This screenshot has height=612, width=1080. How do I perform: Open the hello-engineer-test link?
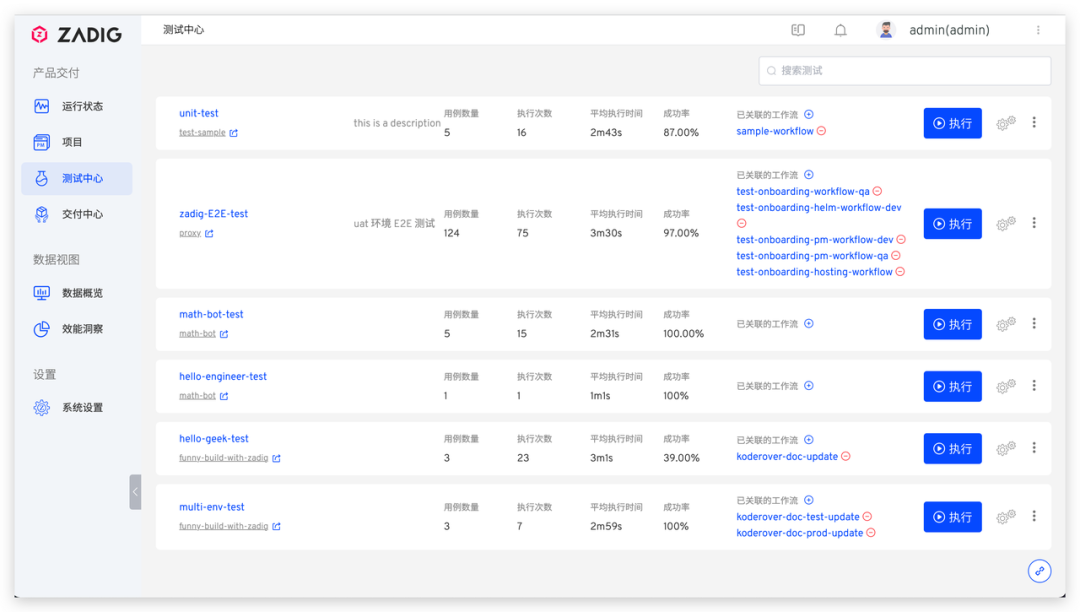222,377
